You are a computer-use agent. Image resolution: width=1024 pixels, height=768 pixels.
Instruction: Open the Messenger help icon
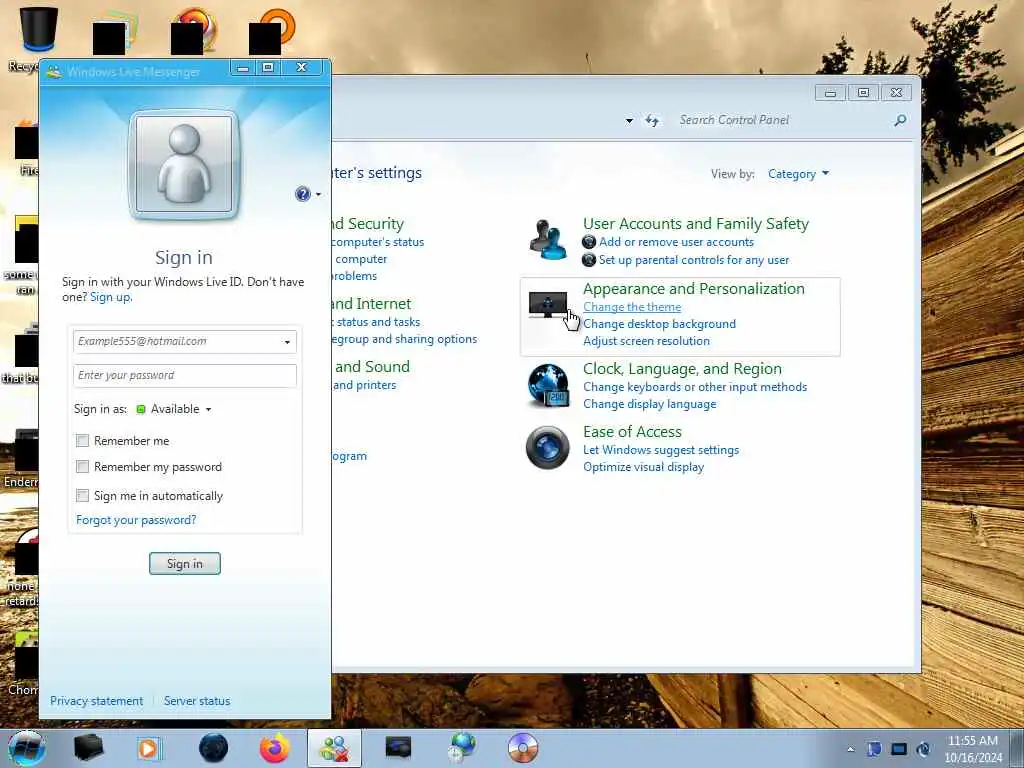point(302,194)
